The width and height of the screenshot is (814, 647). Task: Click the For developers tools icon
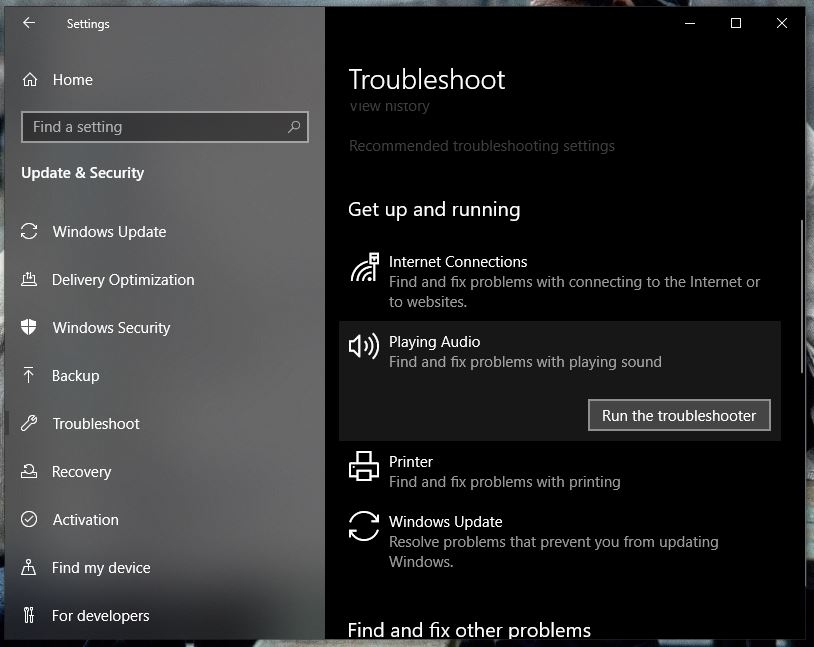click(29, 615)
